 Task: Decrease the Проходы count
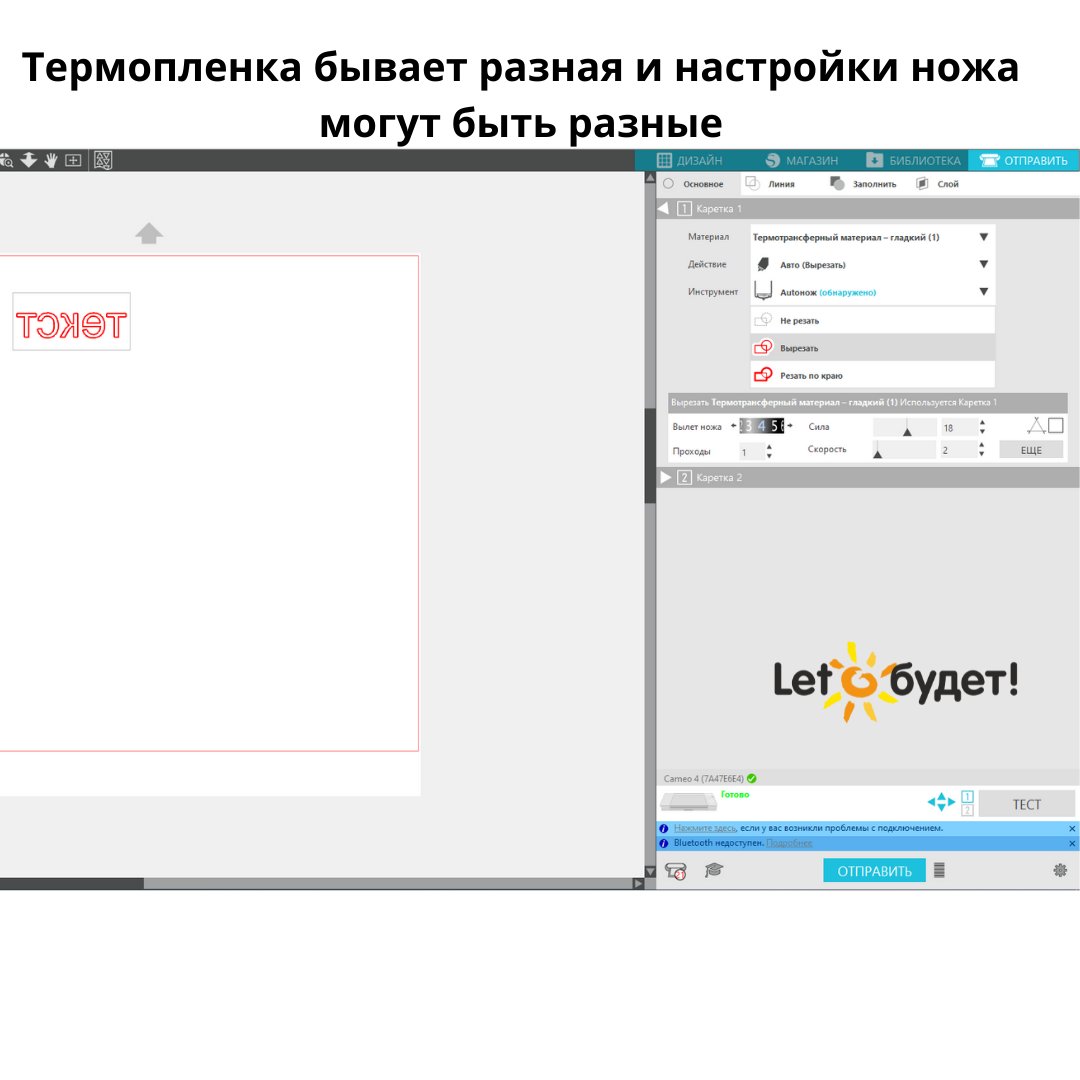(x=769, y=456)
